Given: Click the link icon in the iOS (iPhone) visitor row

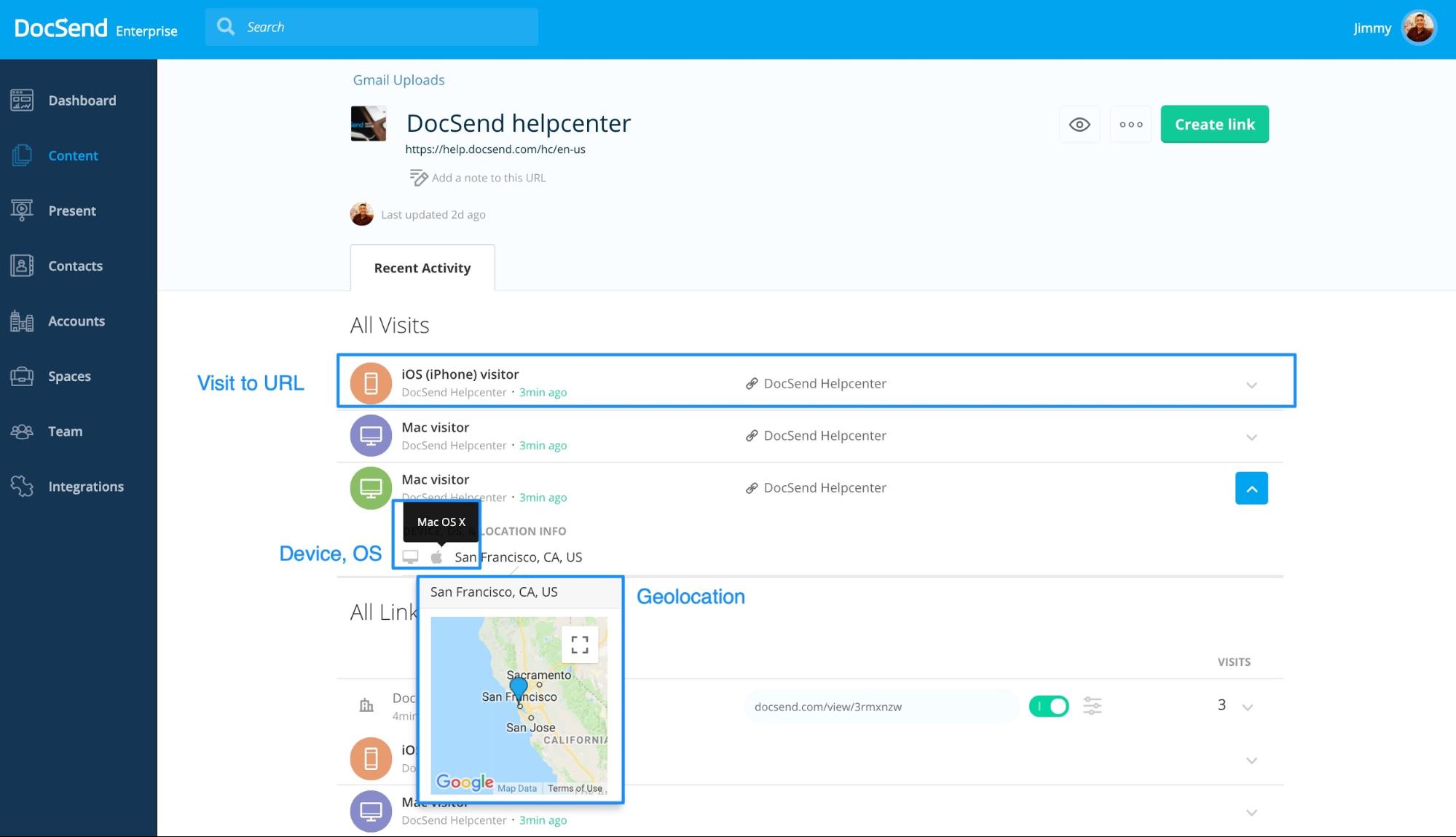Looking at the screenshot, I should pyautogui.click(x=752, y=384).
